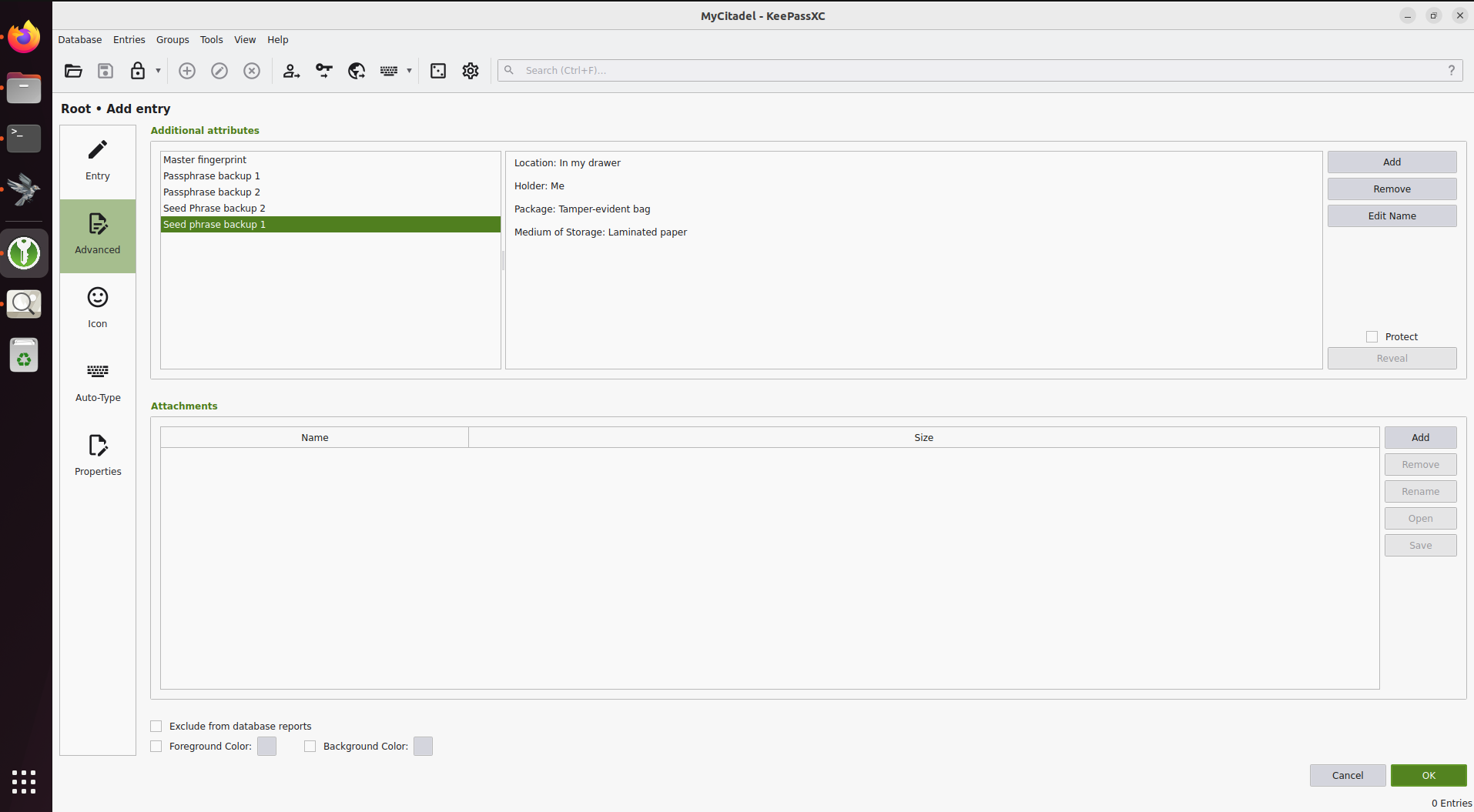
Task: Select the Passphrase backup 2 attribute
Action: (x=330, y=192)
